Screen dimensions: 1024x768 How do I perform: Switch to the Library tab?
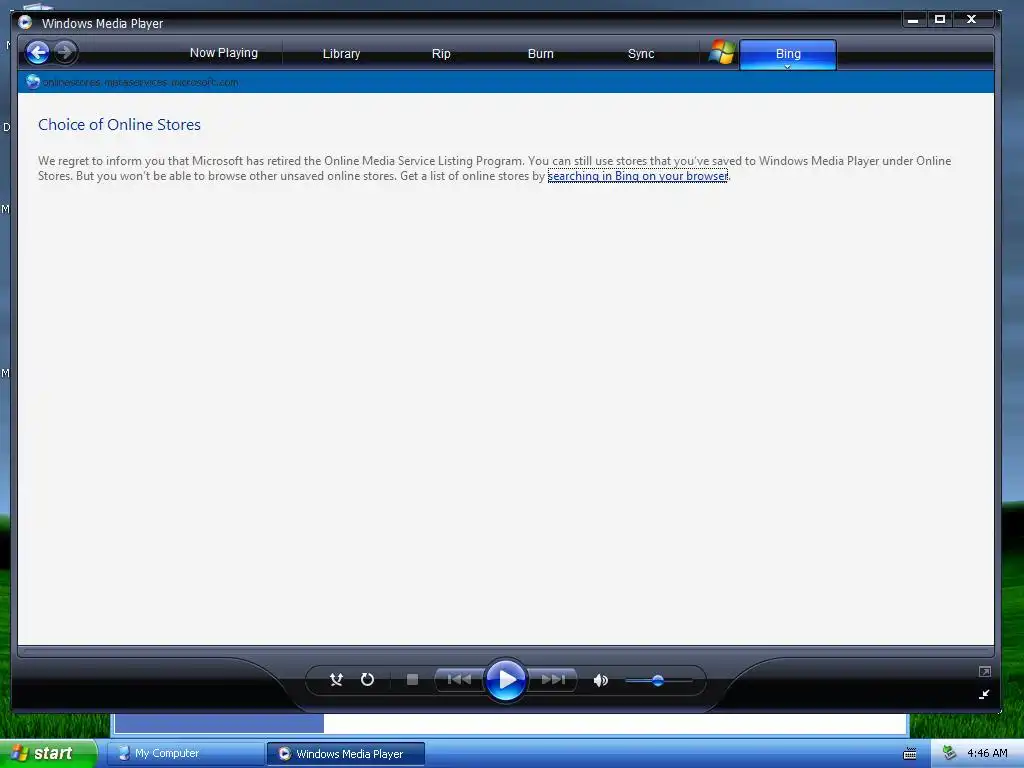pyautogui.click(x=341, y=54)
